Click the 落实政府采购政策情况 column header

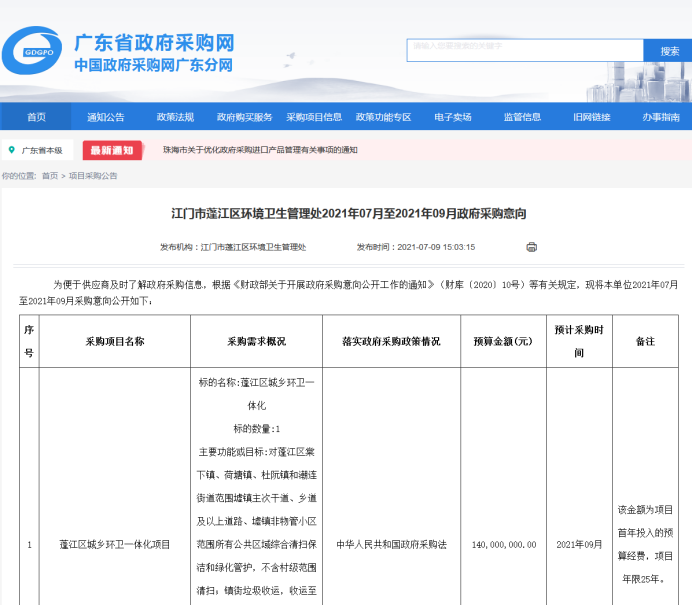[391, 341]
